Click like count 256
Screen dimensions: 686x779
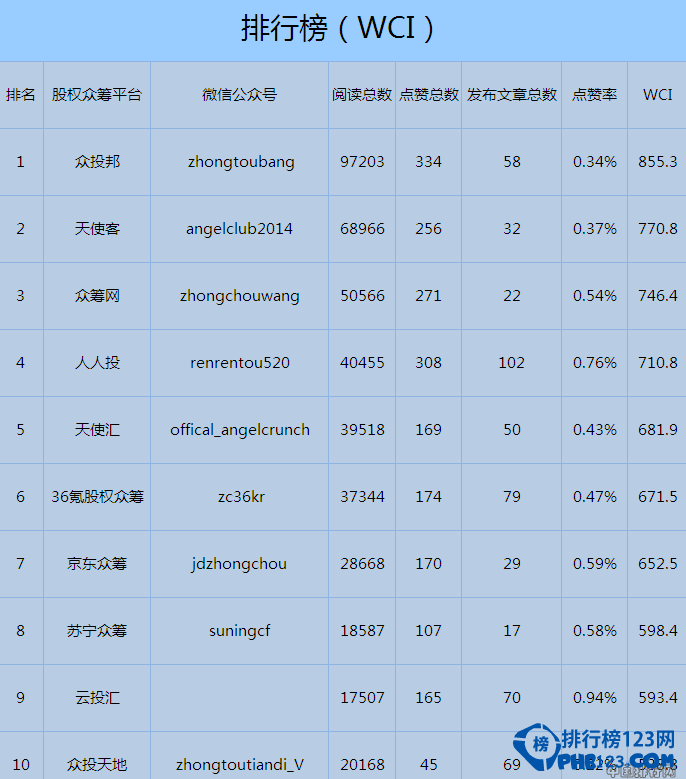pos(428,229)
